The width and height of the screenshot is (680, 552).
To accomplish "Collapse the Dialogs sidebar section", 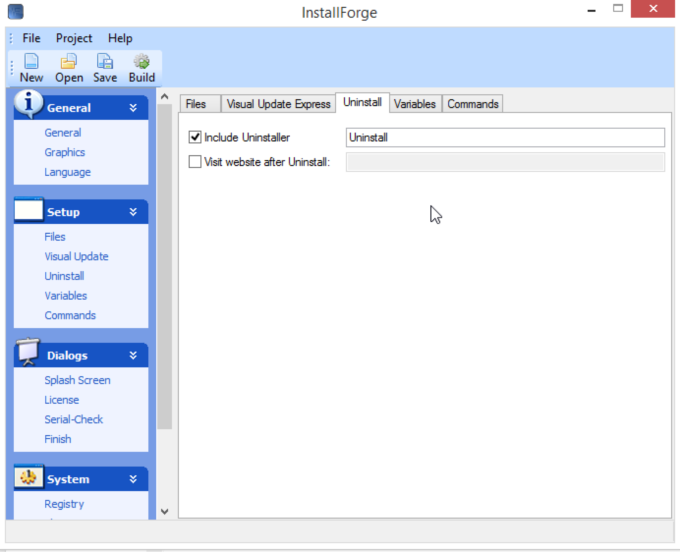I will [133, 356].
